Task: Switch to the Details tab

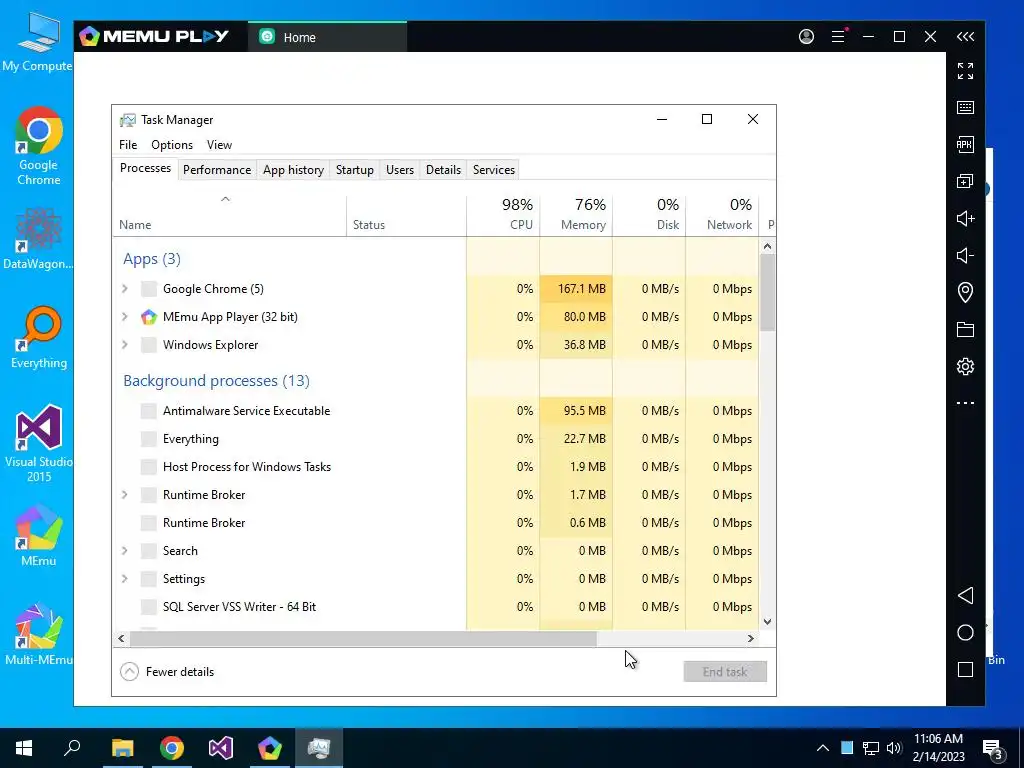Action: [x=443, y=170]
